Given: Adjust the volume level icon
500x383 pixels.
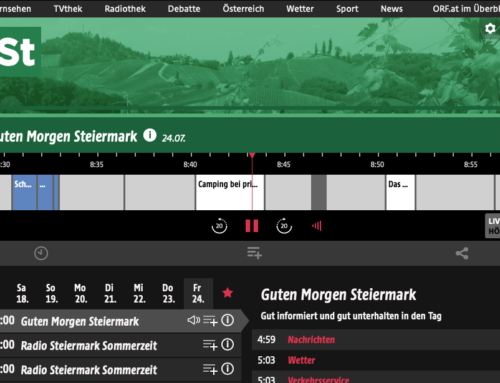Looking at the screenshot, I should [317, 226].
